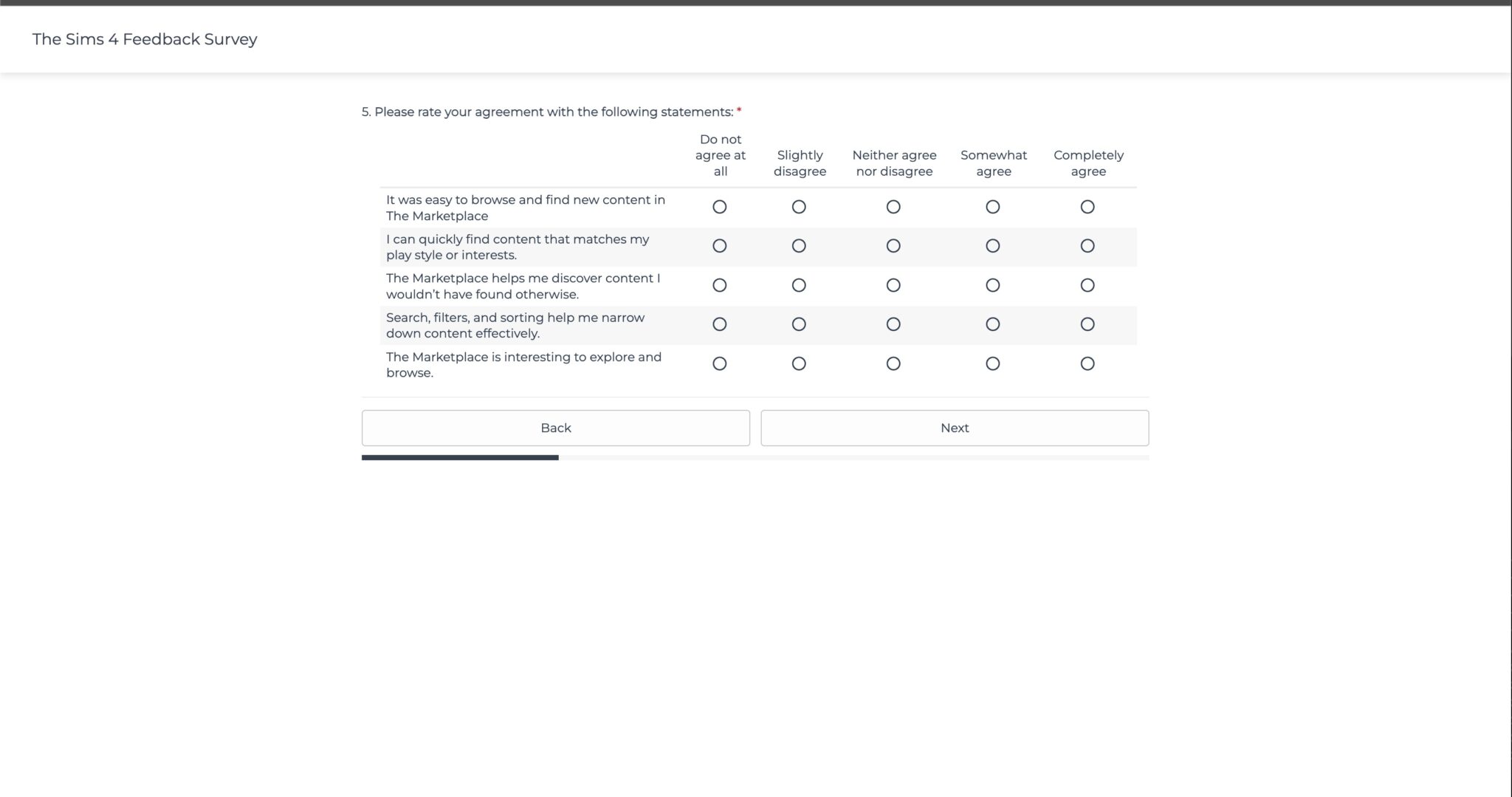Viewport: 1512px width, 797px height.
Task: Select 'Somewhat agree' for search, filters, sorting row
Action: [x=993, y=324]
